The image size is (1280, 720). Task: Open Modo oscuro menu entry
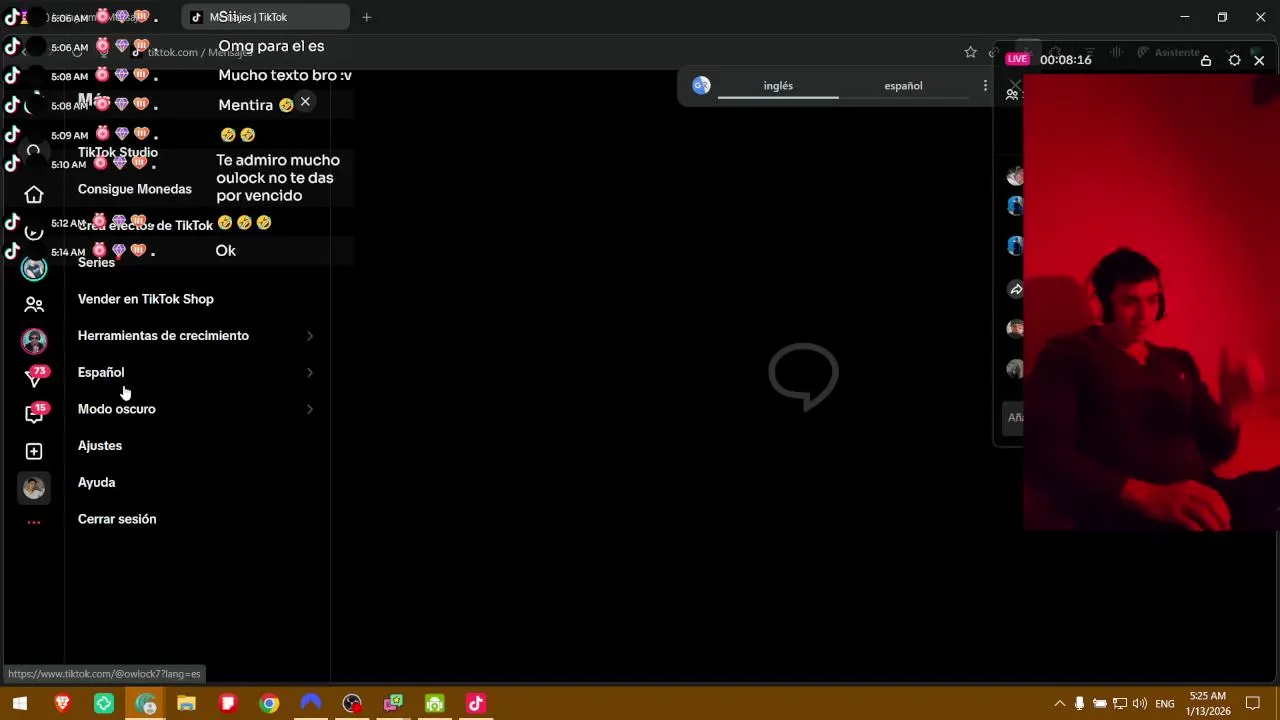click(x=117, y=409)
